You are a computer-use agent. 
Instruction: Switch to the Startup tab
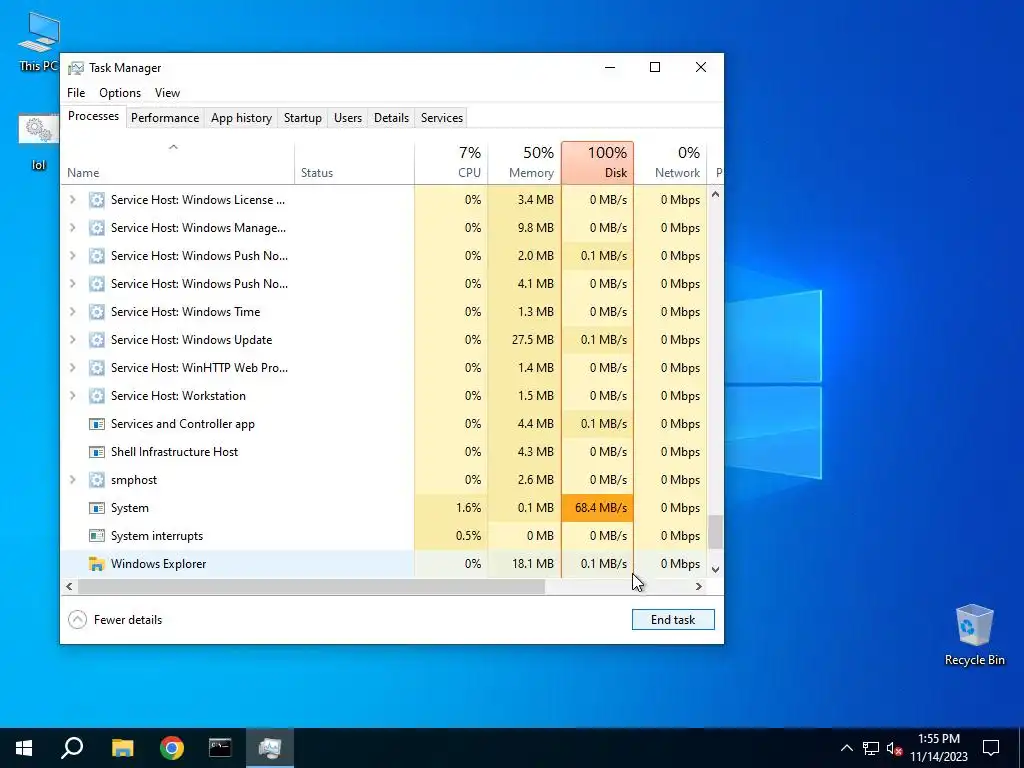coord(302,118)
